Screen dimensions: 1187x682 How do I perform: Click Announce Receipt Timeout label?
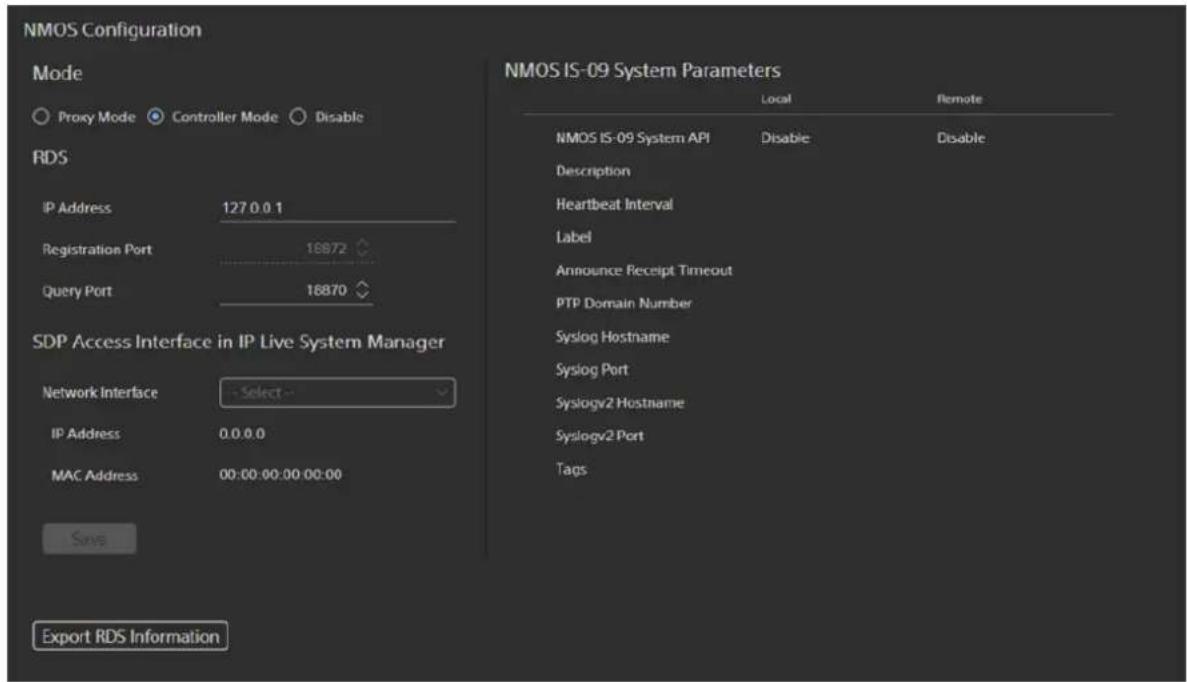click(644, 270)
